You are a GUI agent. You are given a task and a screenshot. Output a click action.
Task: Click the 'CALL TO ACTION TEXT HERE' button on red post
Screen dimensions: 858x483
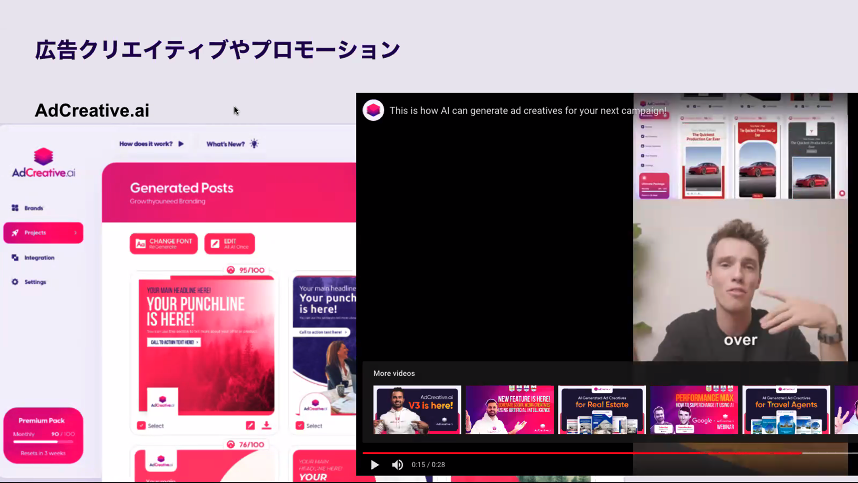click(x=173, y=342)
